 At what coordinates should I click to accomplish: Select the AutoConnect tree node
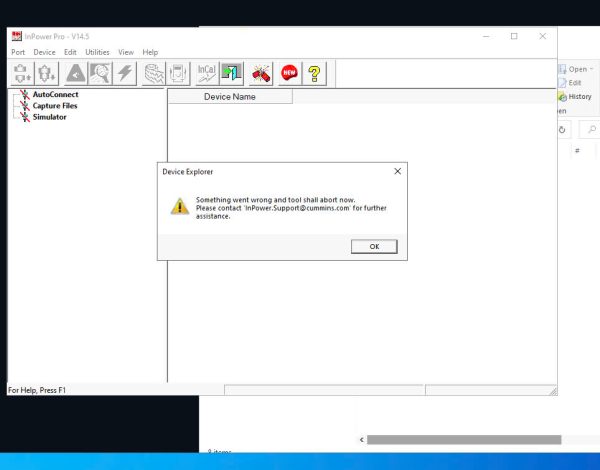(55, 95)
